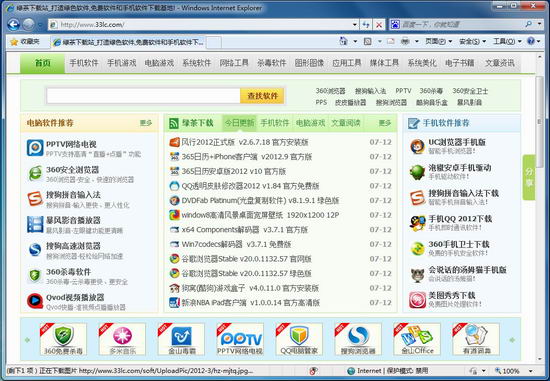Click the PPTV网络电视 icon in recommendations
The height and width of the screenshot is (381, 550).
coord(35,148)
